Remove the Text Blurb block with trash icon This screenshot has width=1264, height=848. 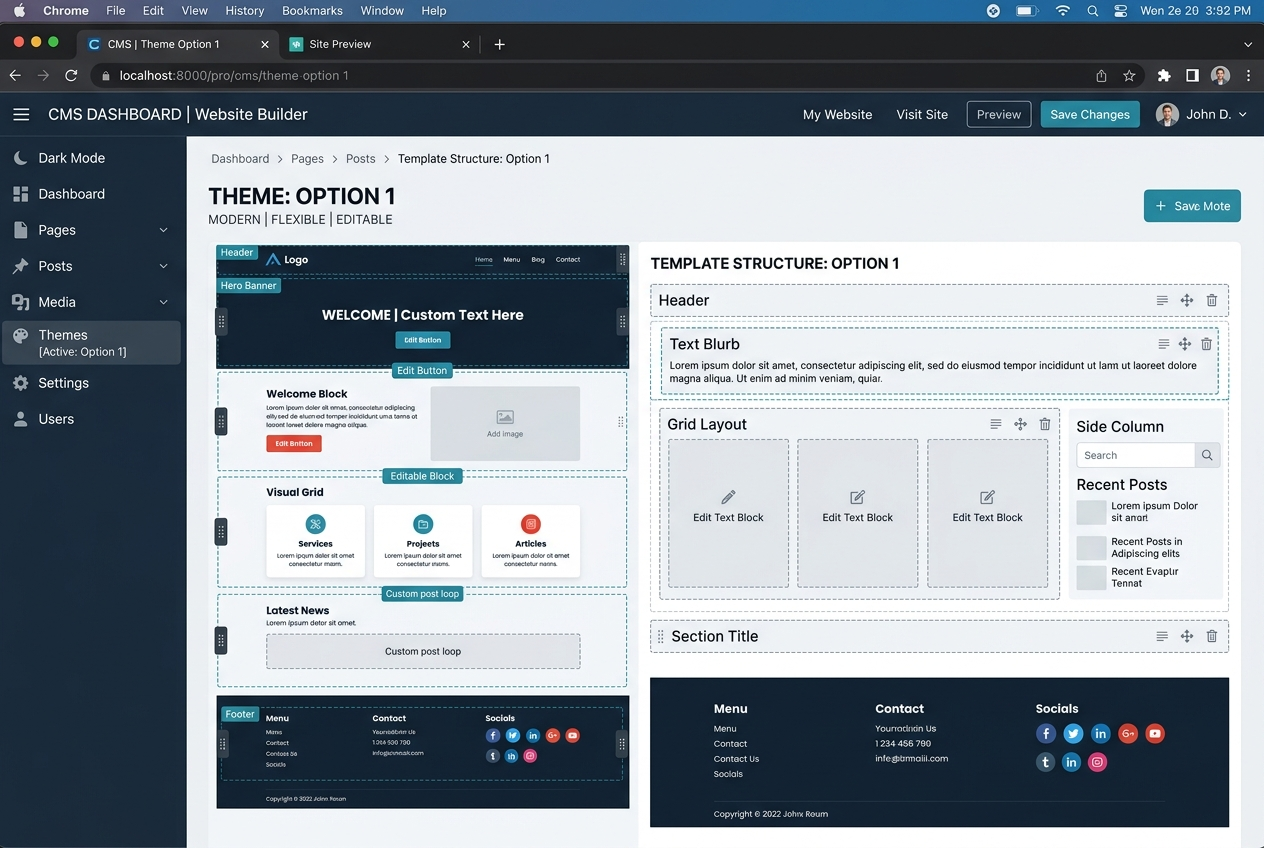[x=1206, y=344]
